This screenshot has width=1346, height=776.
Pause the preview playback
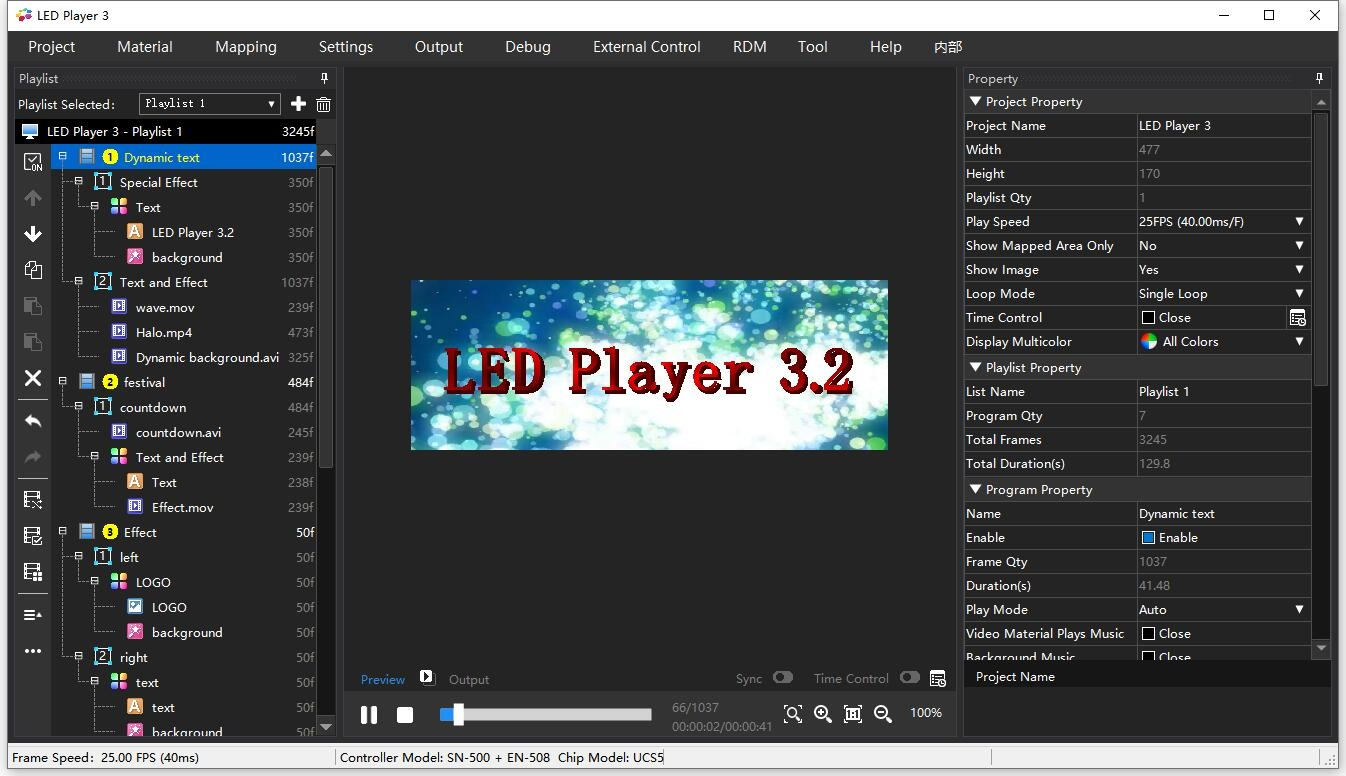pos(369,714)
